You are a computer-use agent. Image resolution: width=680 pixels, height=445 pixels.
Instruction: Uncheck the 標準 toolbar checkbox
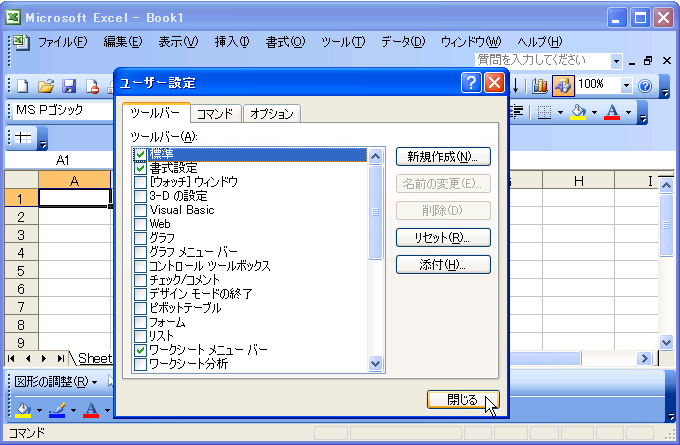click(140, 154)
